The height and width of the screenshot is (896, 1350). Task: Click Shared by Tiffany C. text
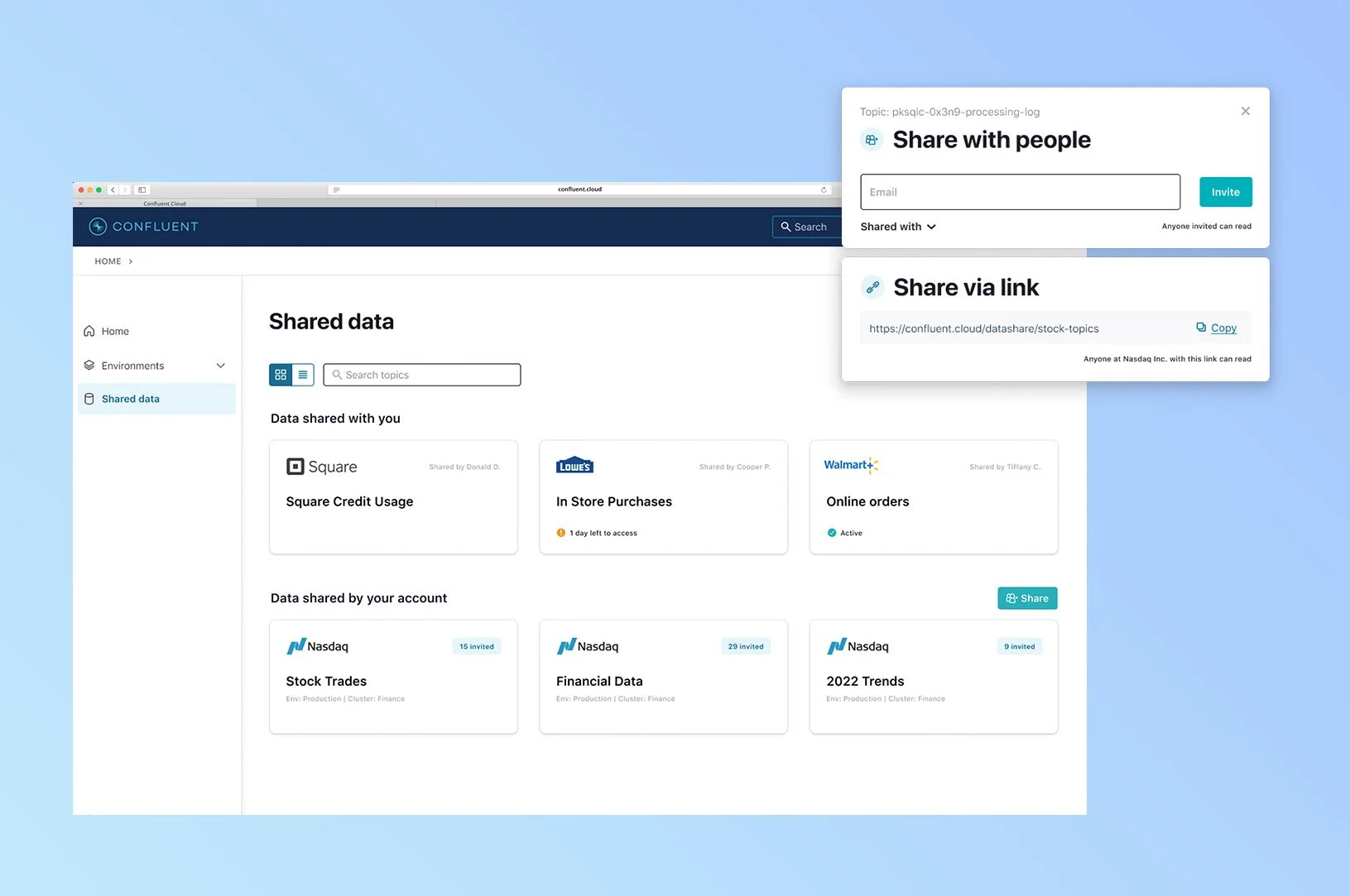click(x=1005, y=467)
